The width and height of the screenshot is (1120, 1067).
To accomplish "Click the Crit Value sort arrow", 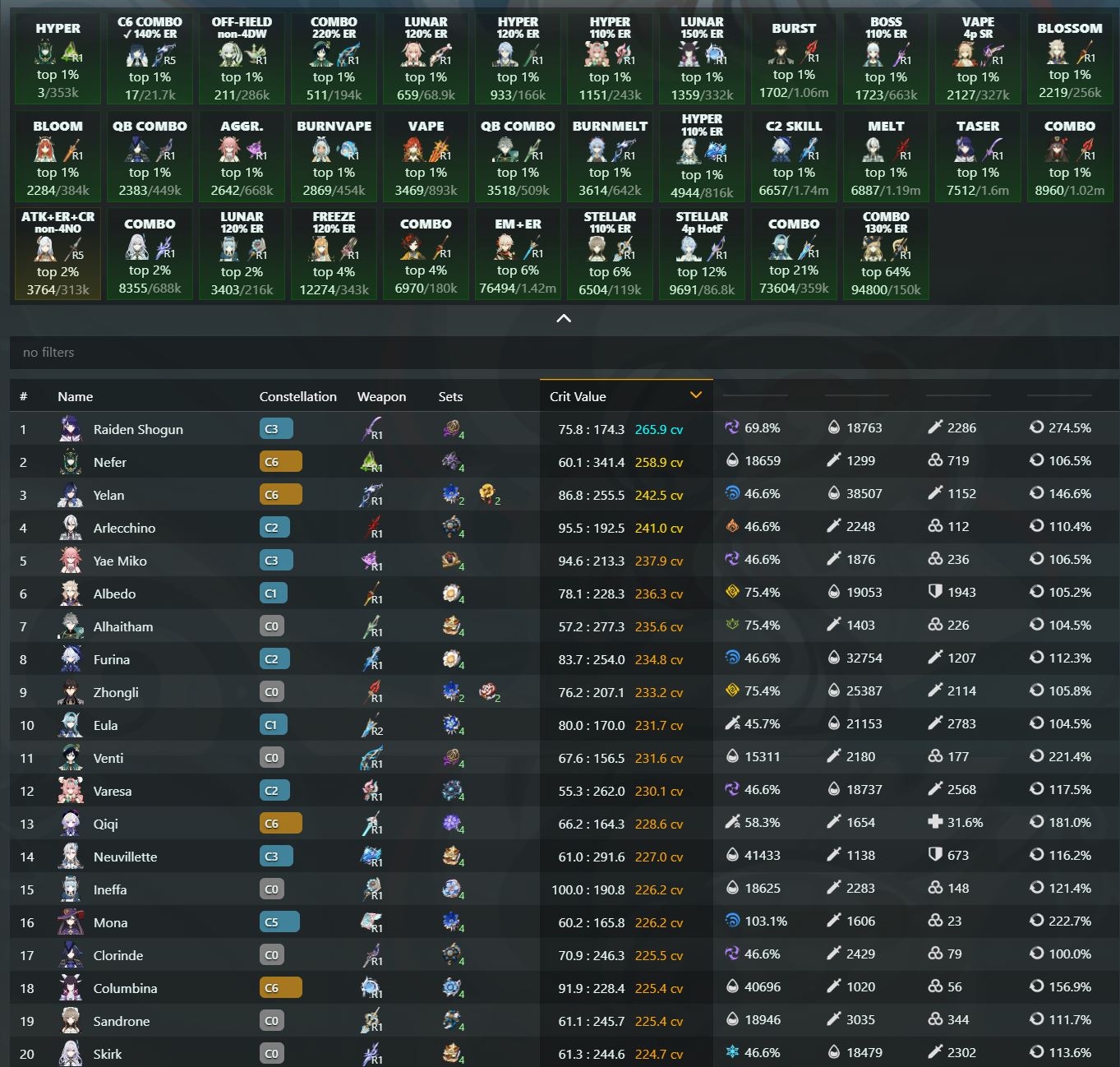I will pos(696,395).
